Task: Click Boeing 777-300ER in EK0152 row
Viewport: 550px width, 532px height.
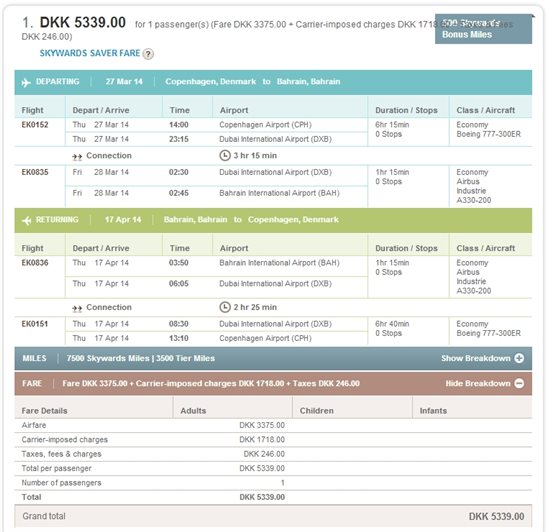Action: point(489,134)
